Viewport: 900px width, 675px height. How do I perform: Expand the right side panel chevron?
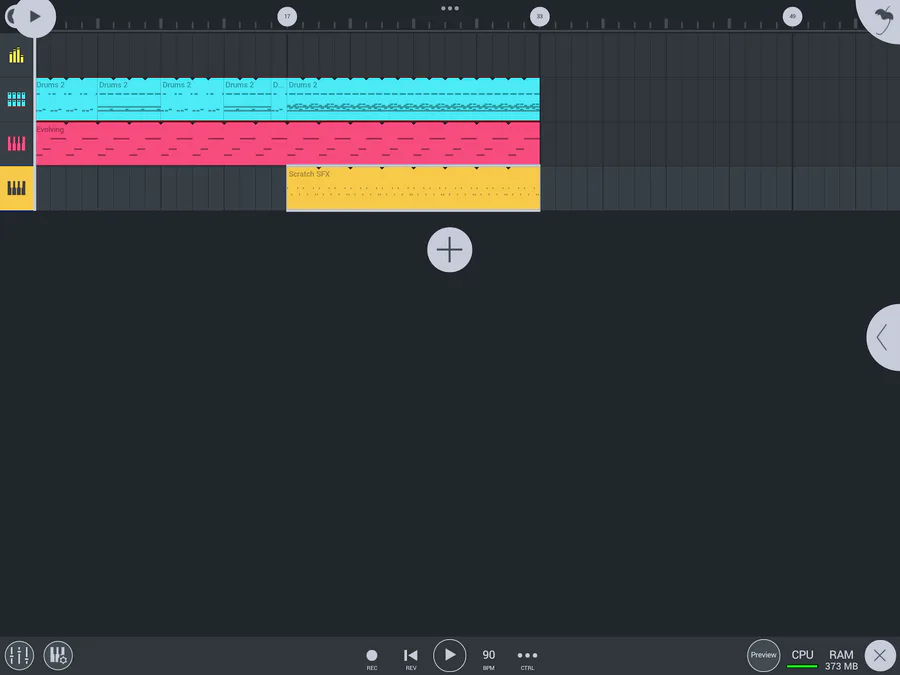pos(882,338)
